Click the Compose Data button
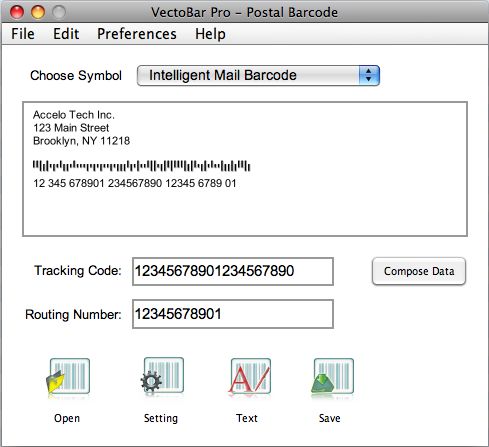This screenshot has width=489, height=447. pos(419,271)
